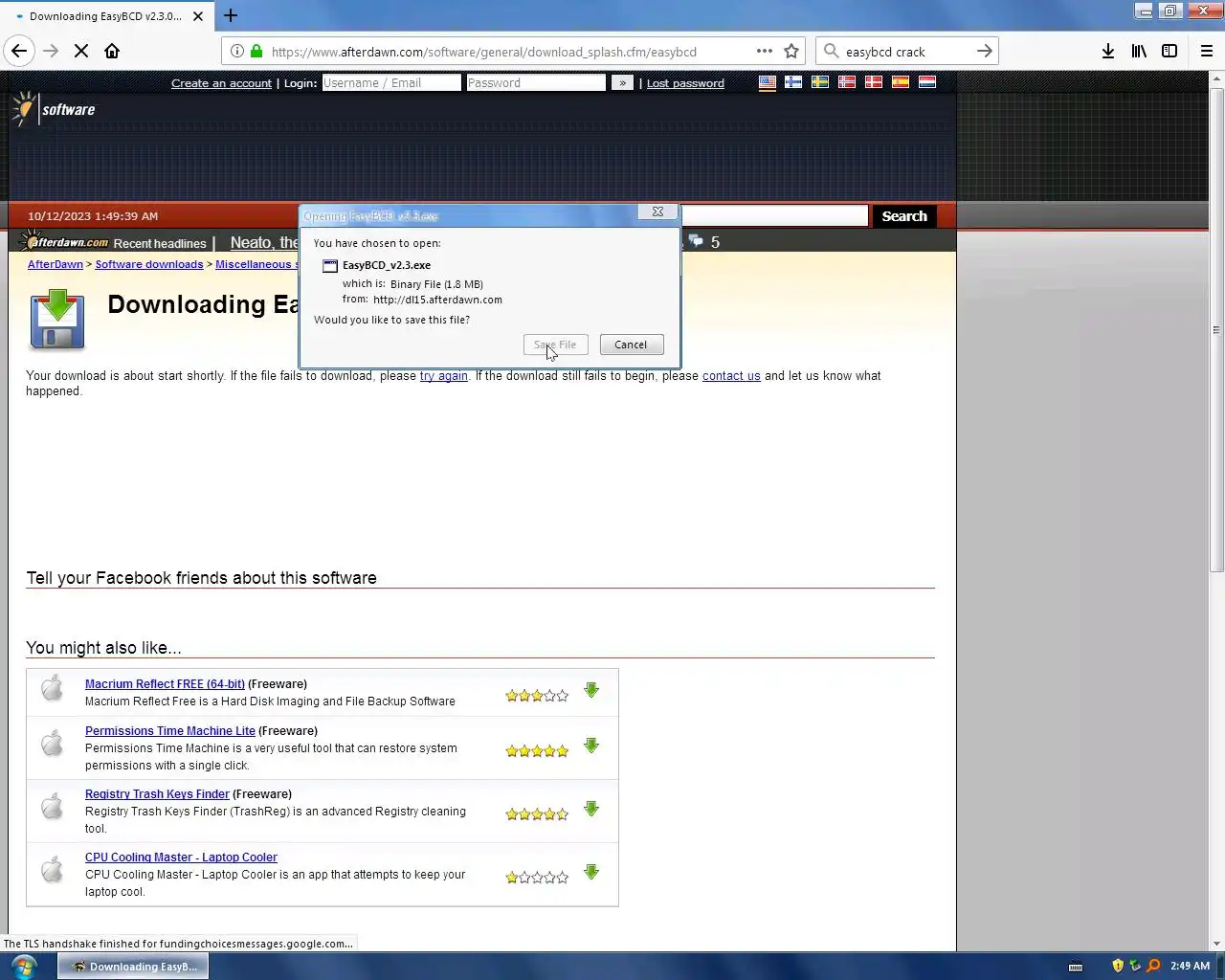Click the star rating for Macrium Reflect
The width and height of the screenshot is (1225, 980).
click(537, 696)
